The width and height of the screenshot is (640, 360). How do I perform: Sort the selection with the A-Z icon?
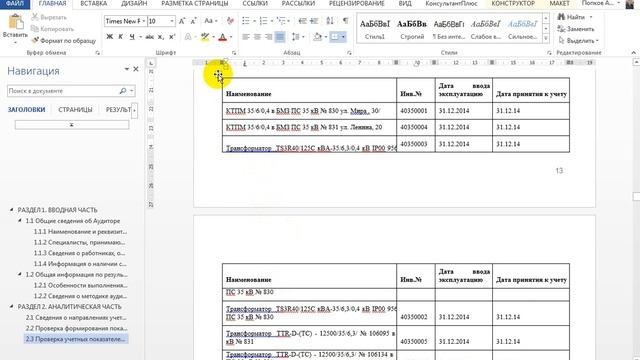pos(330,21)
